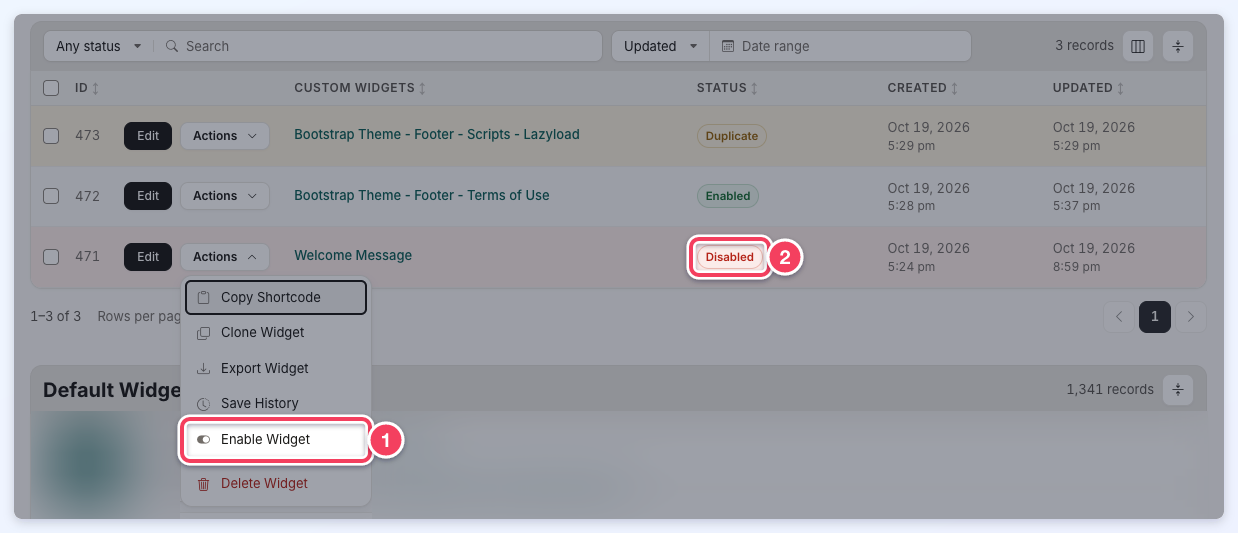
Task: Open the Any status filter dropdown
Action: coord(98,46)
